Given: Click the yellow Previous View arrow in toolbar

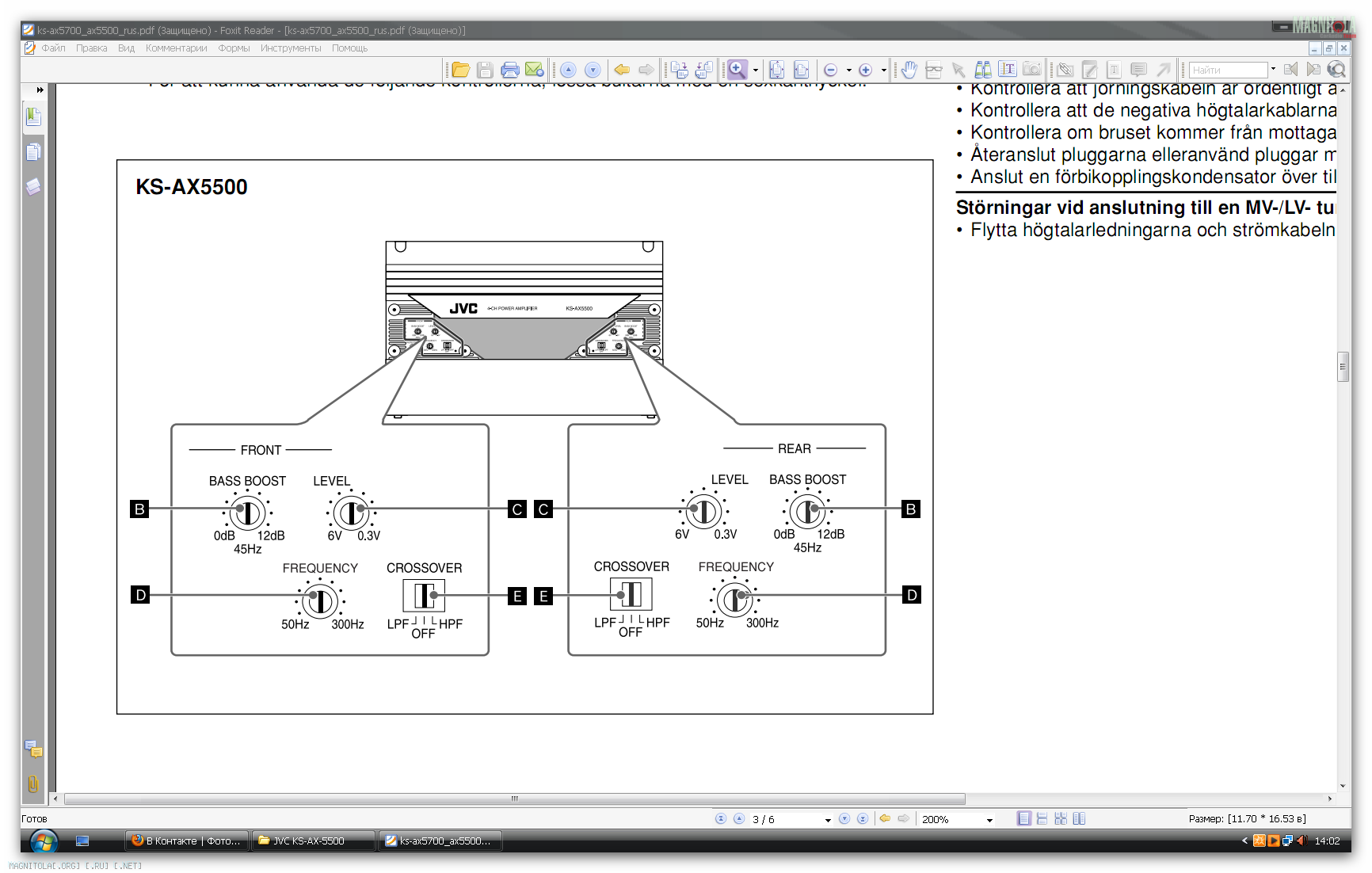Looking at the screenshot, I should [x=623, y=70].
